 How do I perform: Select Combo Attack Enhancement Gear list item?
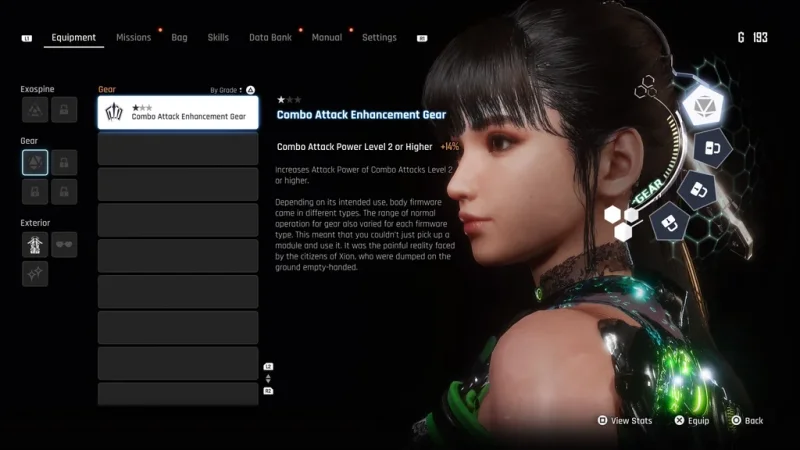click(178, 112)
